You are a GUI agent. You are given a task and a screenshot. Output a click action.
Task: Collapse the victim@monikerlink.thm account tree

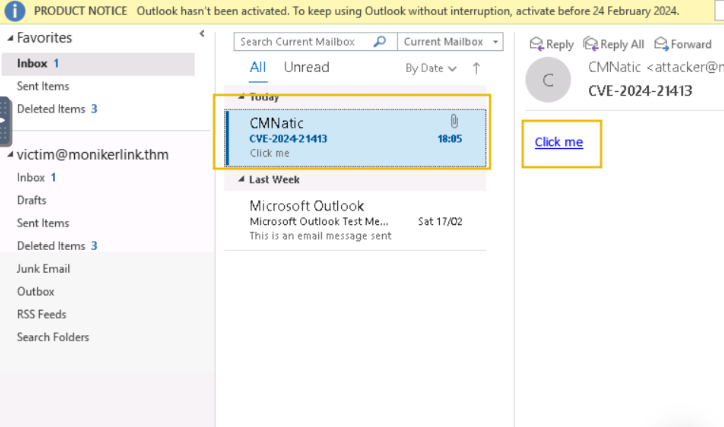10,155
